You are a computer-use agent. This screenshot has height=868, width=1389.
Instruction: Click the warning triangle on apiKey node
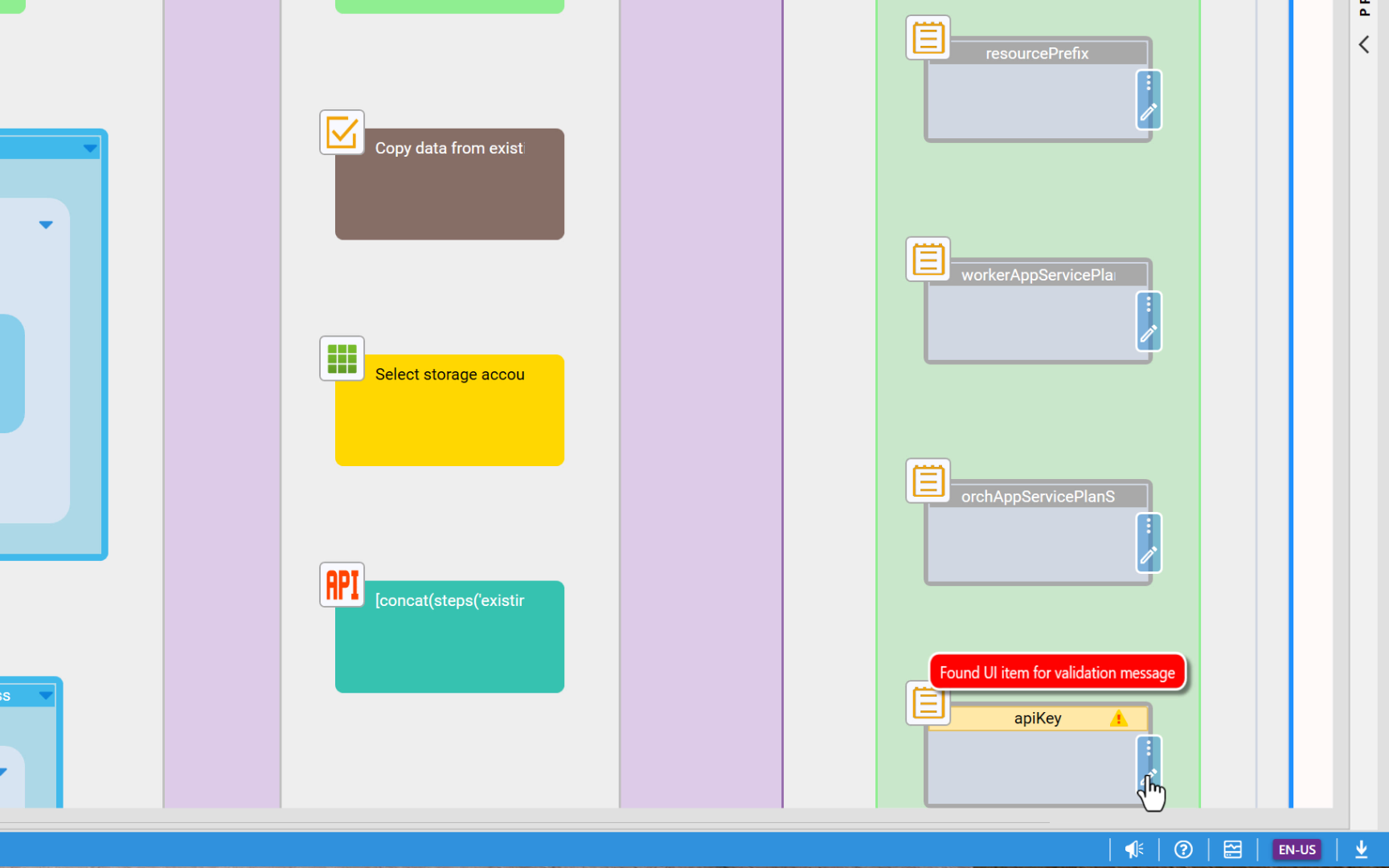pos(1118,719)
